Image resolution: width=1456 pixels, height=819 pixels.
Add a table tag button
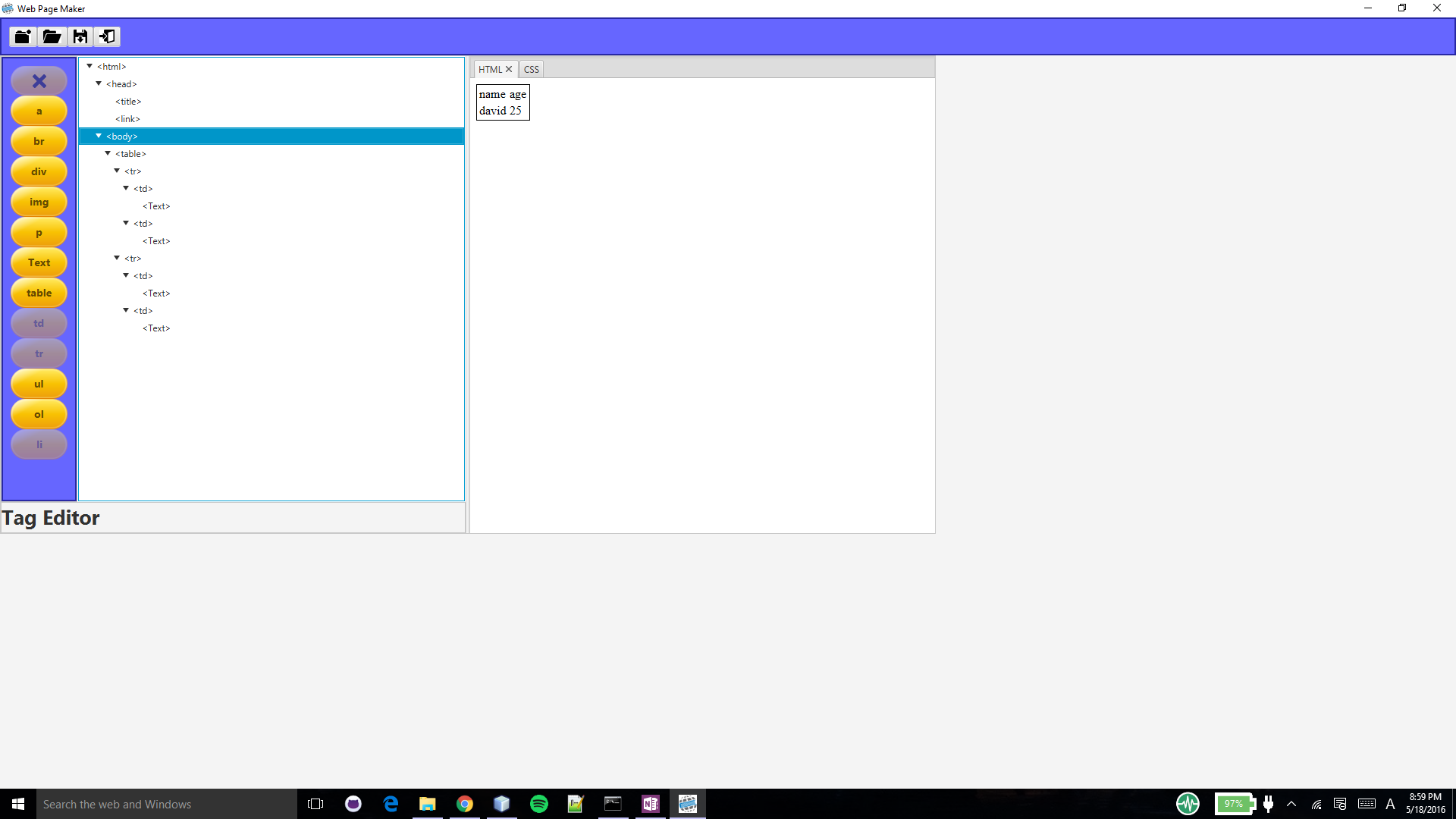click(39, 293)
